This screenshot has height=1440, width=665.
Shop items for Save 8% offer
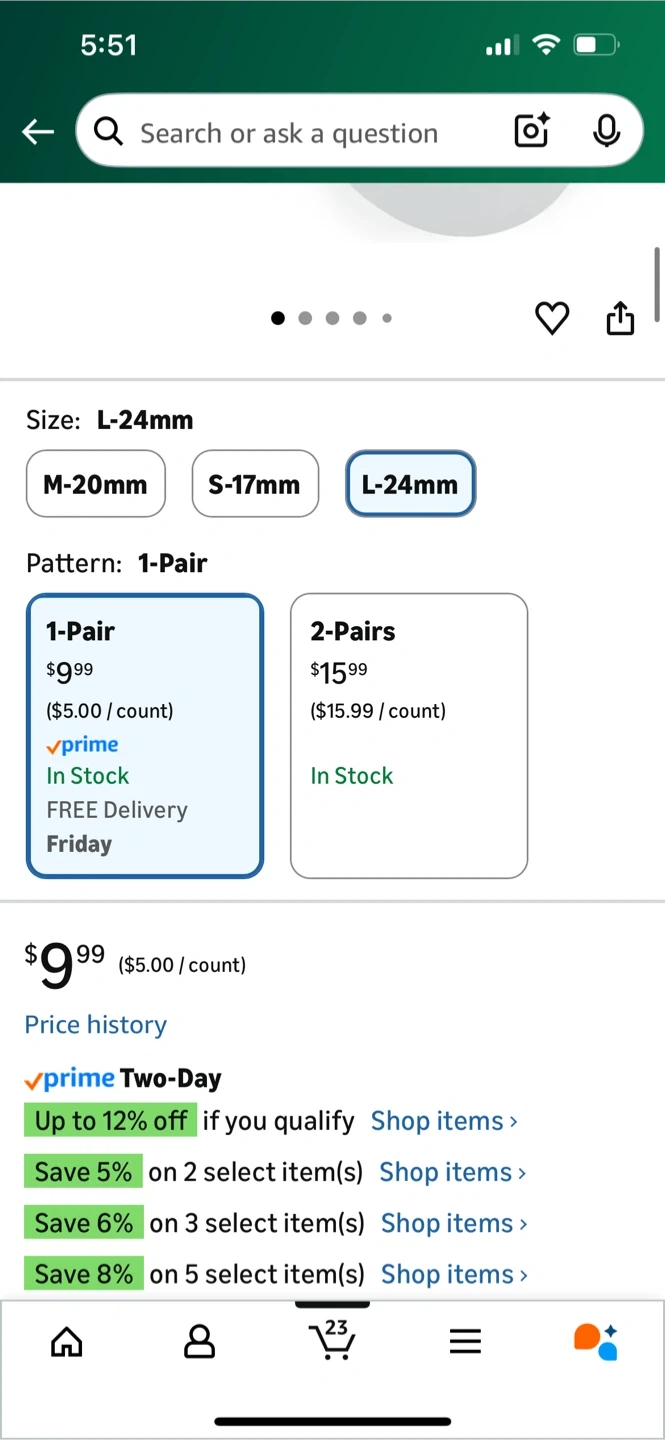(455, 1274)
